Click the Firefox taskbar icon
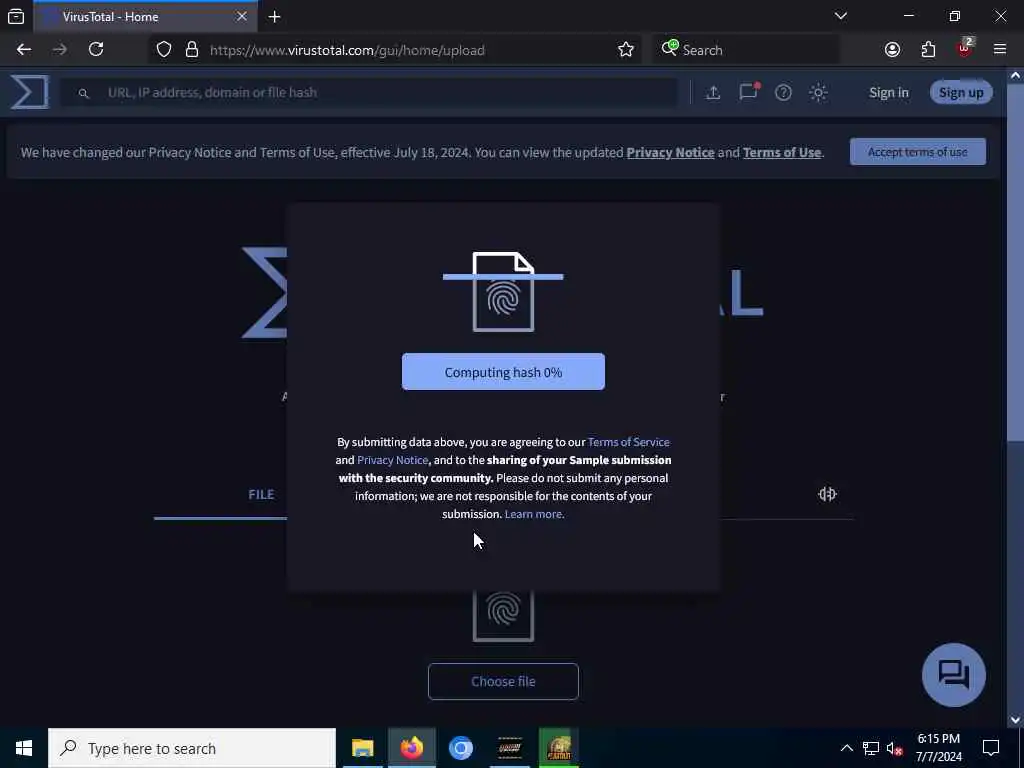The width and height of the screenshot is (1024, 768). pyautogui.click(x=411, y=748)
